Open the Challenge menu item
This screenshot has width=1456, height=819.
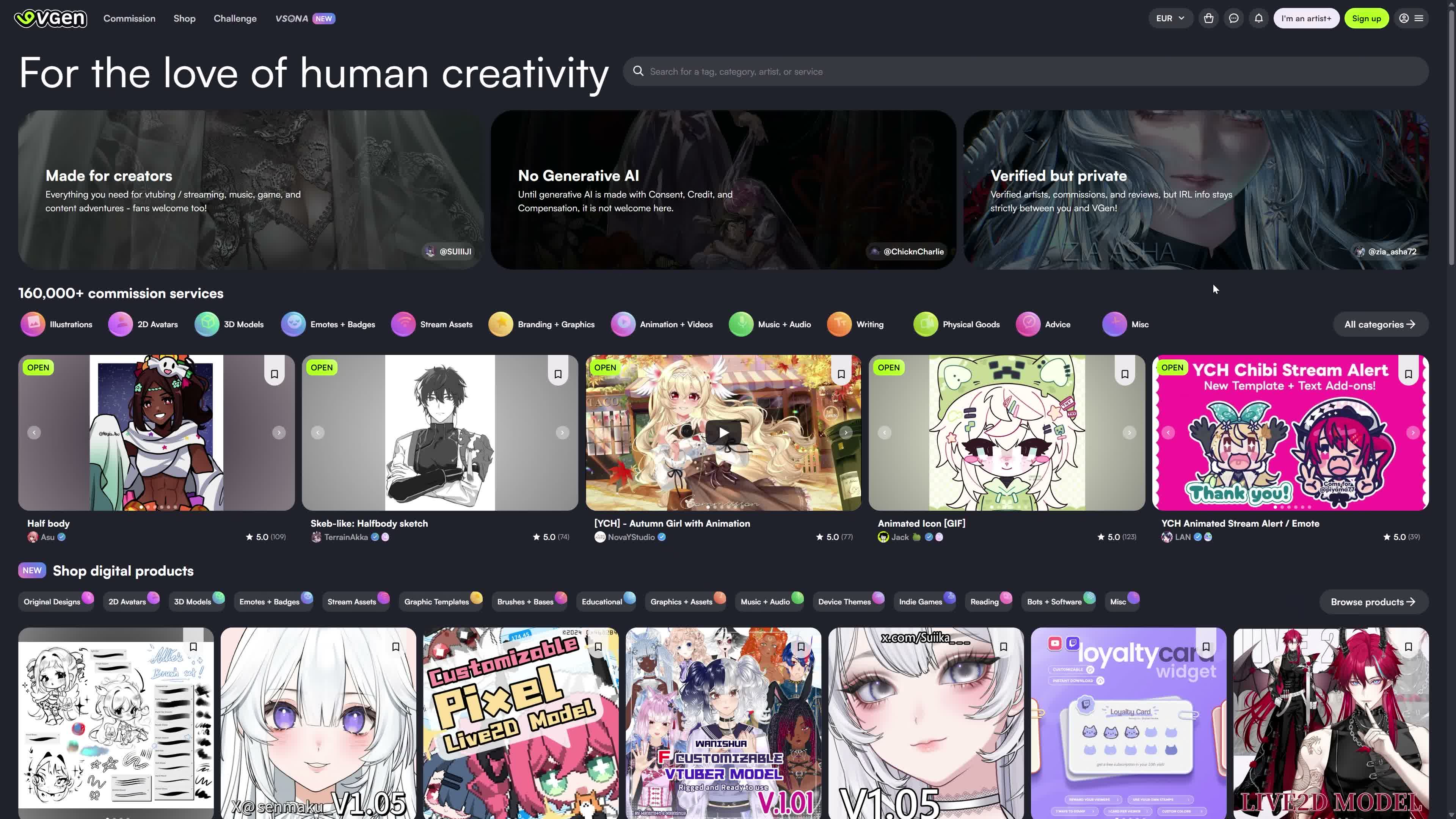235,18
